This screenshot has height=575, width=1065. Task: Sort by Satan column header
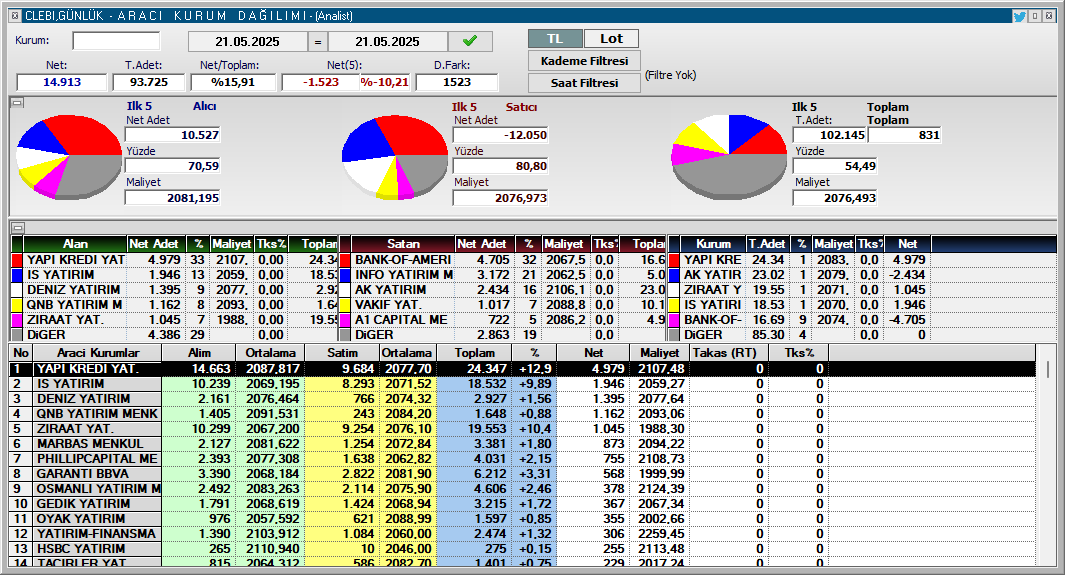pyautogui.click(x=403, y=244)
